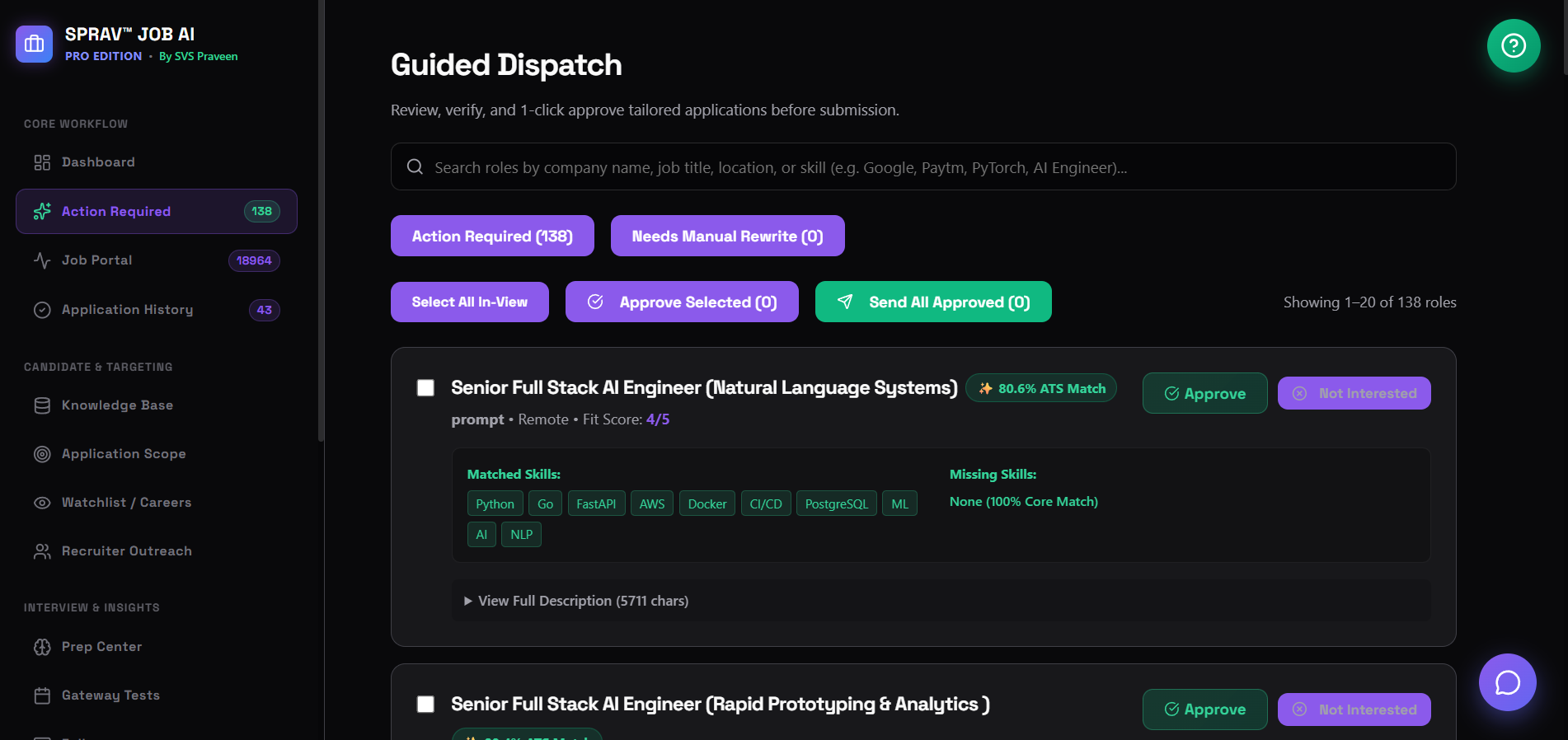Select the Natural Language Systems role checkbox
This screenshot has height=740, width=1568.
click(425, 388)
